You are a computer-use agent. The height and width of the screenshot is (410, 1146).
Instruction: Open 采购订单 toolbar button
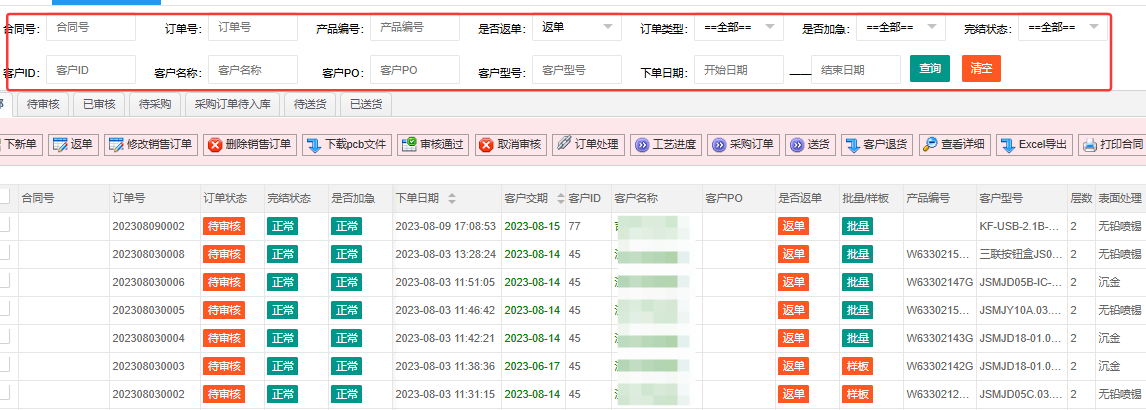click(x=743, y=145)
